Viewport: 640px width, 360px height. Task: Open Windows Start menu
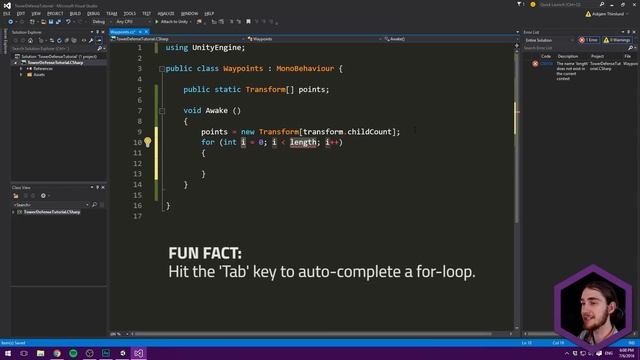pos(8,353)
